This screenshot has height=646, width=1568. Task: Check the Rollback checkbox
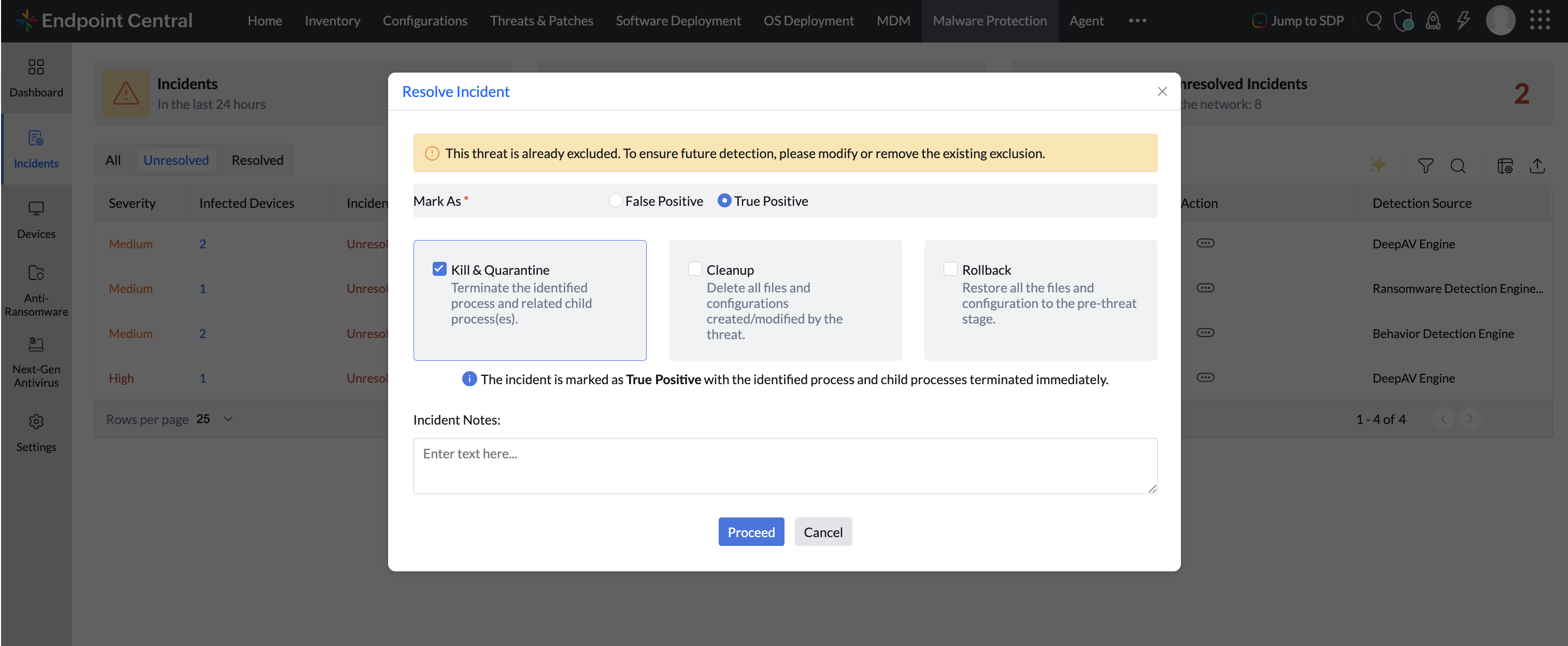950,269
